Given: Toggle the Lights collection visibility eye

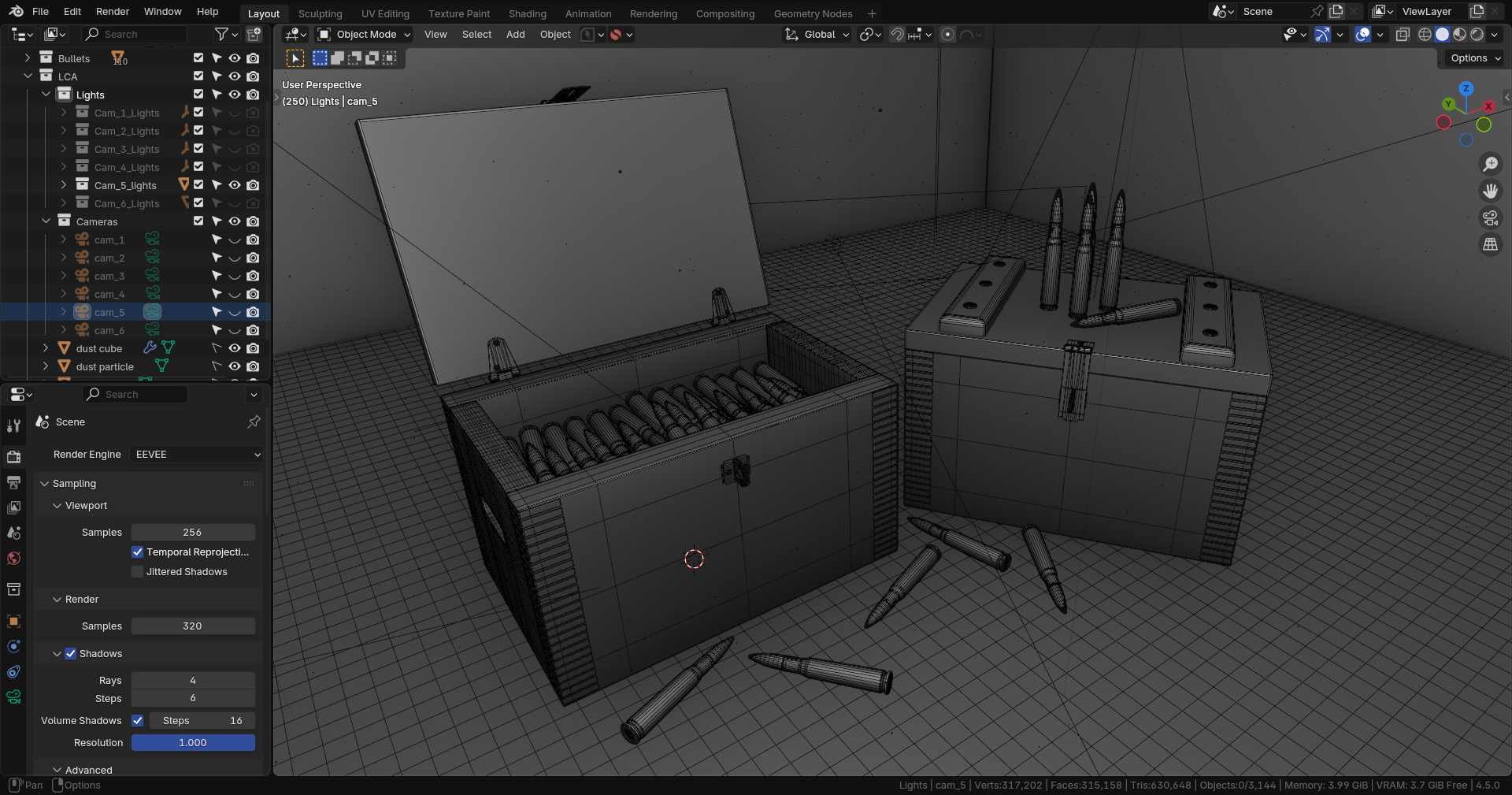Looking at the screenshot, I should click(235, 95).
